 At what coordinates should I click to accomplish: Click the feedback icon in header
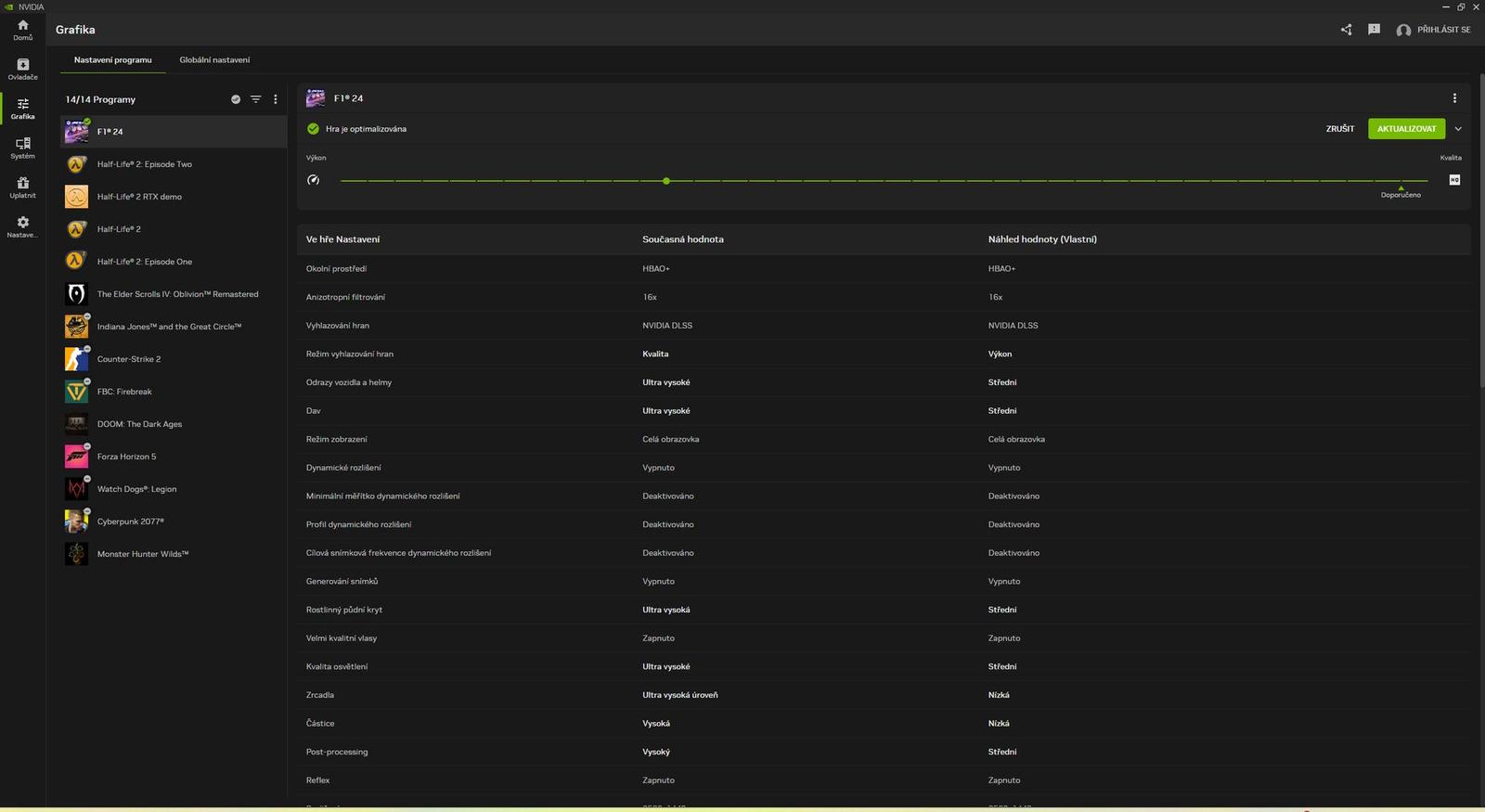(x=1374, y=30)
